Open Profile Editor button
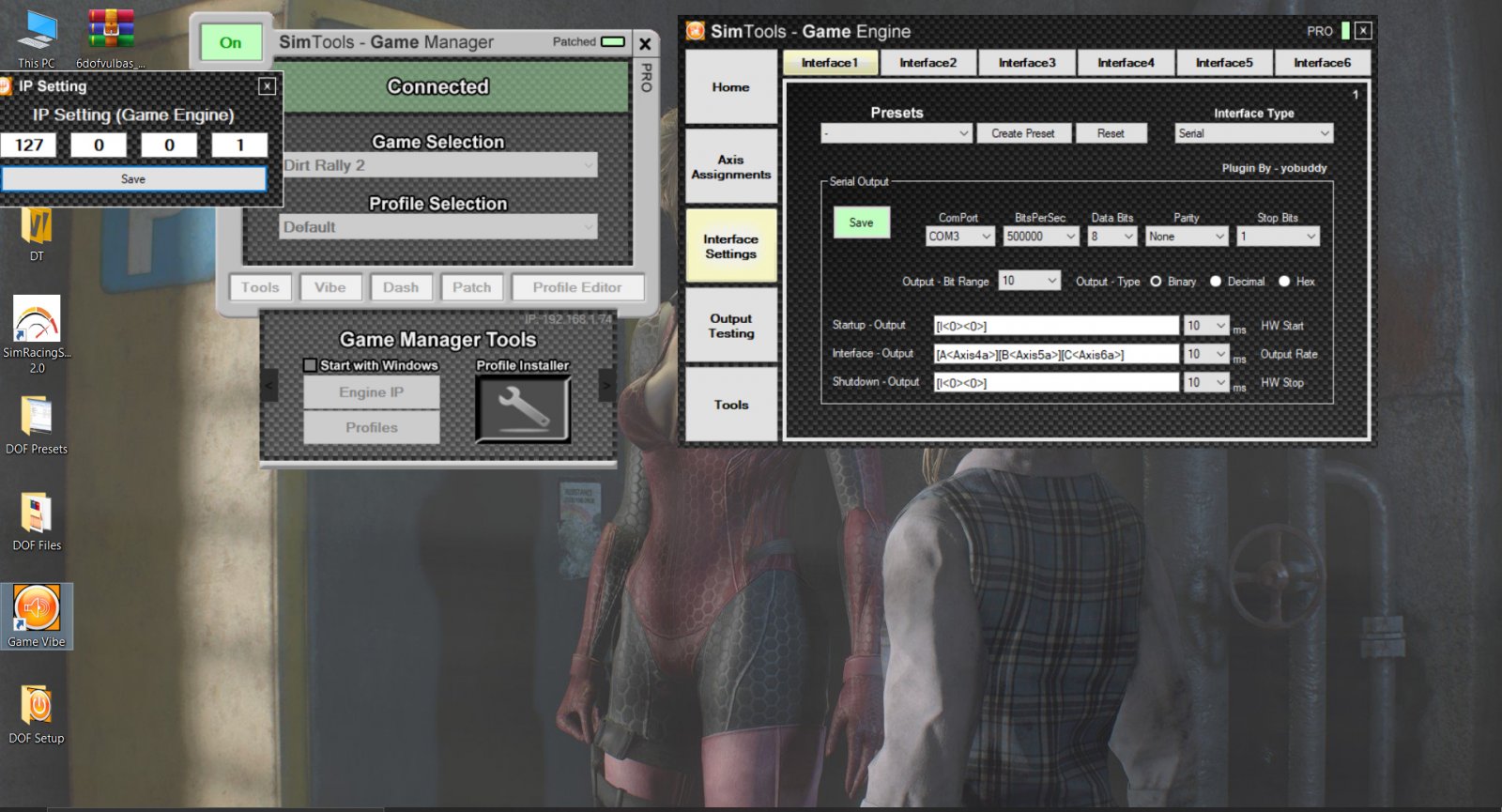The width and height of the screenshot is (1502, 812). 577,287
